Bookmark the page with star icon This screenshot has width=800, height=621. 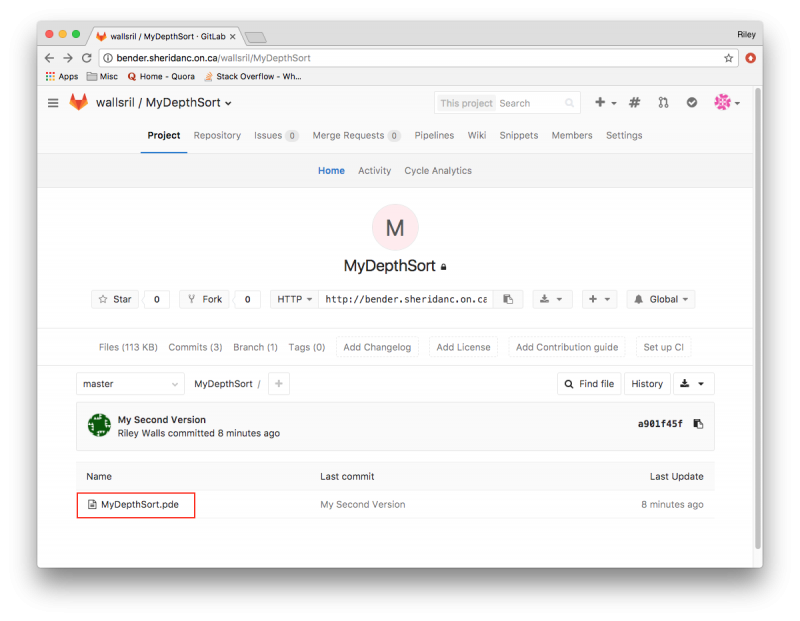[729, 58]
